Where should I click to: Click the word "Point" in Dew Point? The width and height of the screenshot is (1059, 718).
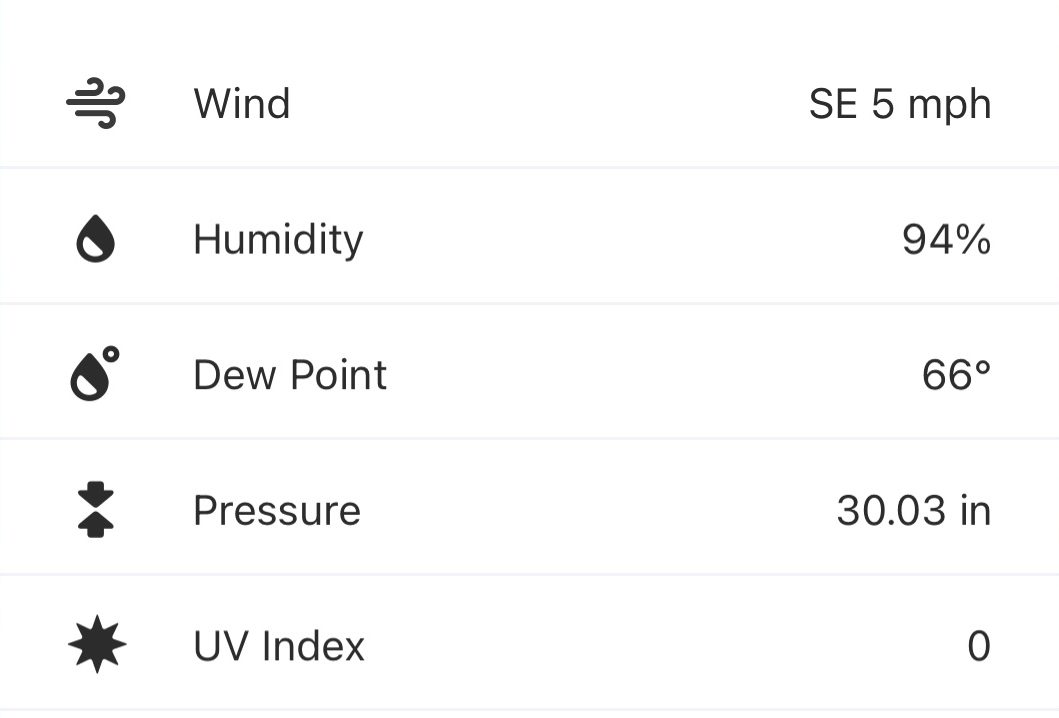click(x=338, y=375)
